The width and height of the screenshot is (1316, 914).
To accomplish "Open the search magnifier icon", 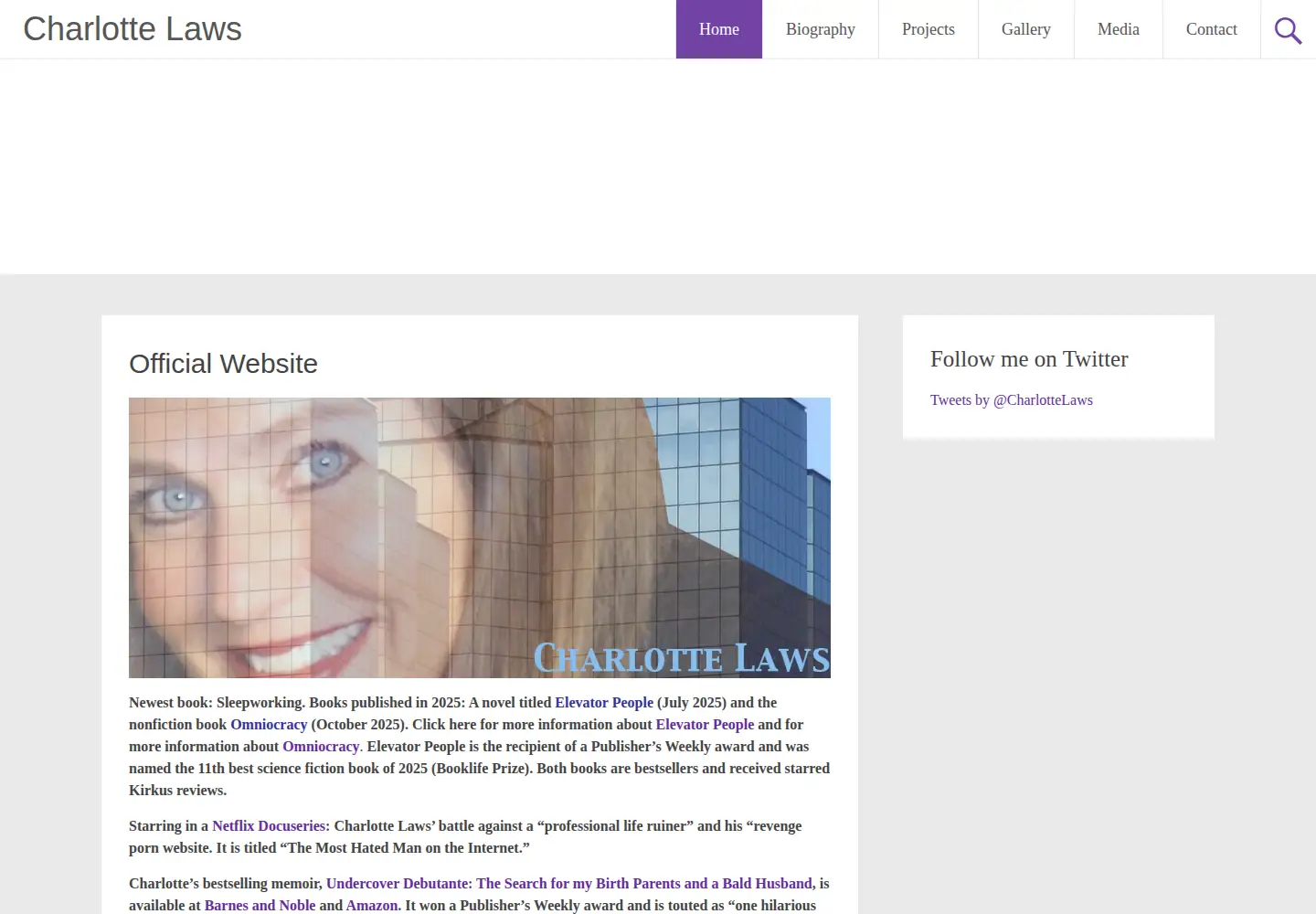I will pos(1289,29).
